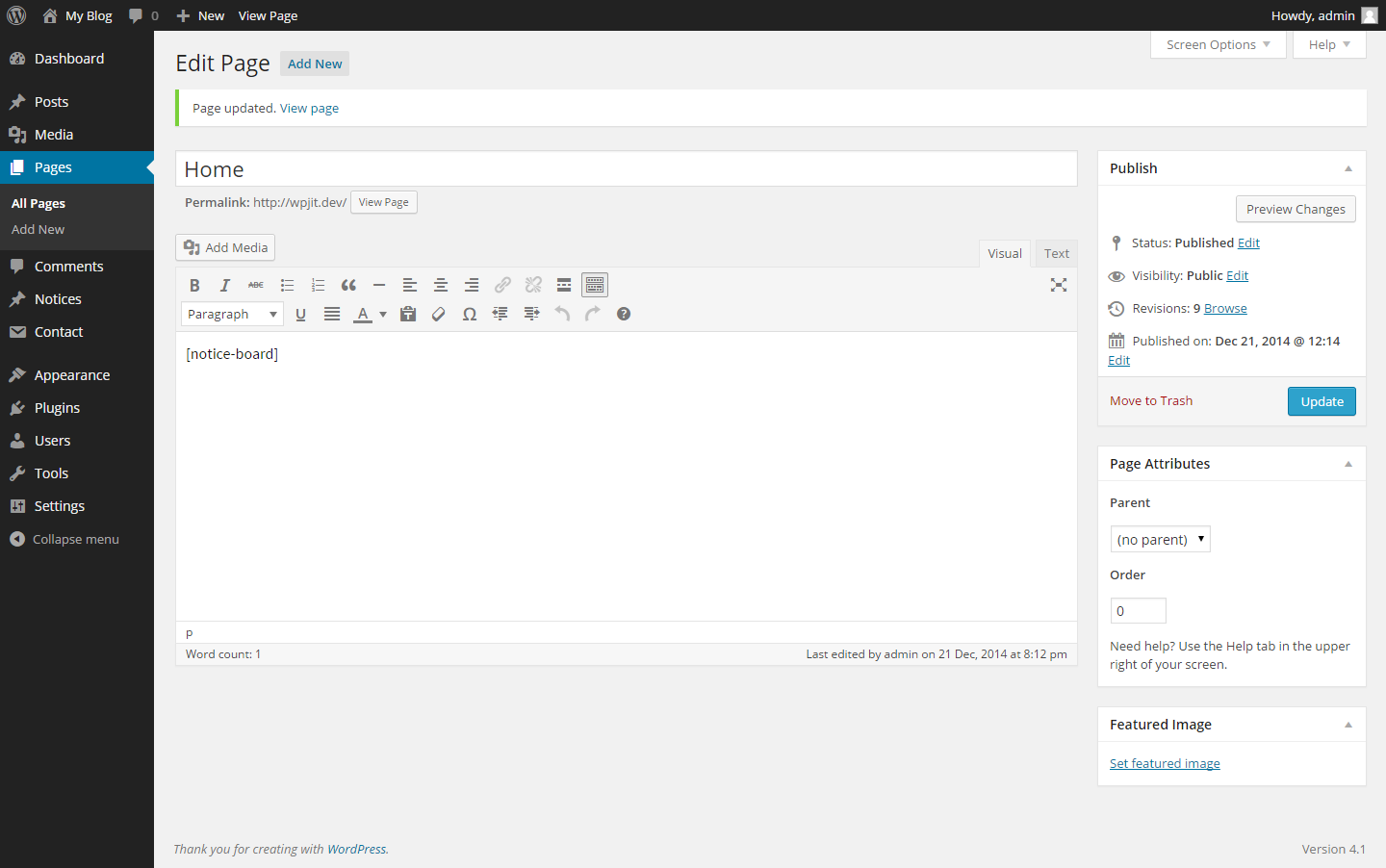The height and width of the screenshot is (868, 1386).
Task: Apply blockquote formatting
Action: (x=348, y=285)
